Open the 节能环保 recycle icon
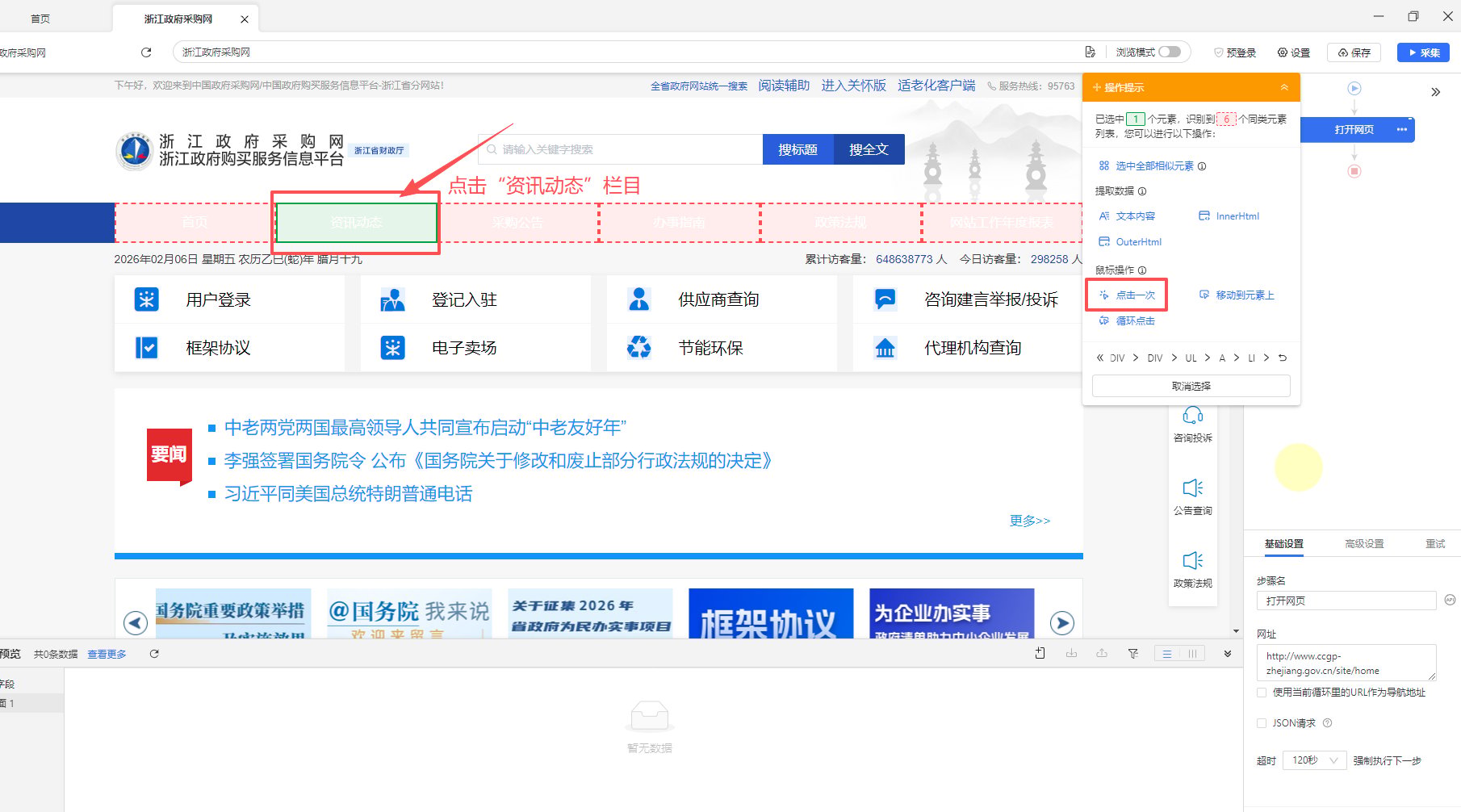 point(638,348)
